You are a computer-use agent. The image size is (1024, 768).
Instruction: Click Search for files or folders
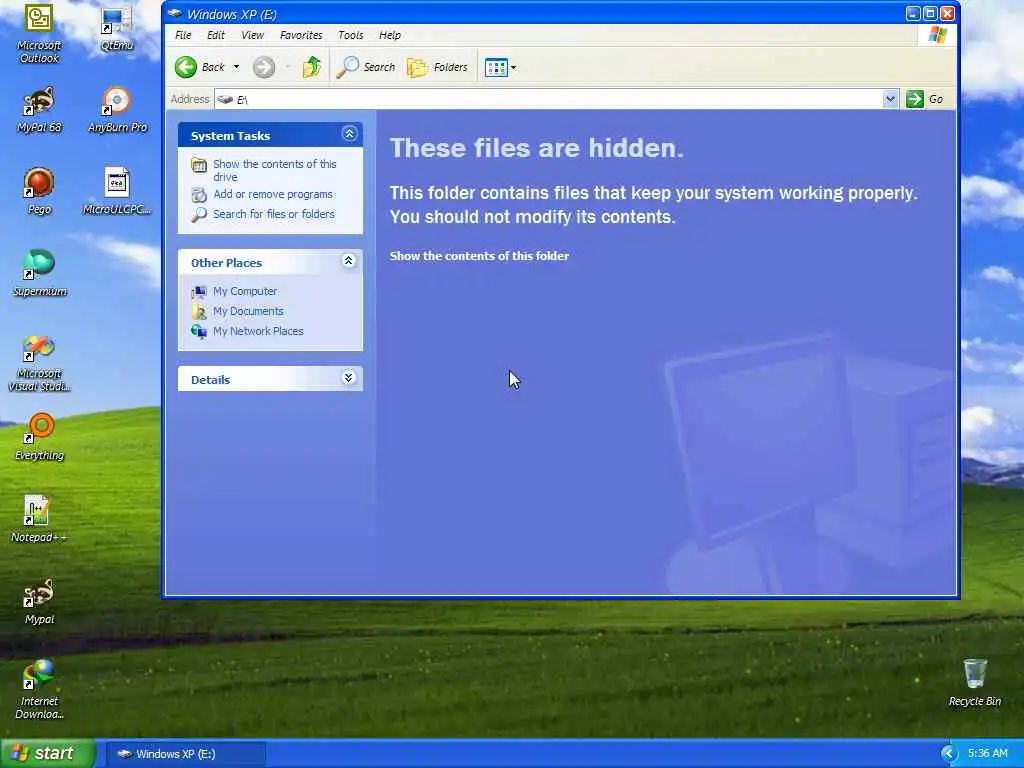tap(273, 214)
